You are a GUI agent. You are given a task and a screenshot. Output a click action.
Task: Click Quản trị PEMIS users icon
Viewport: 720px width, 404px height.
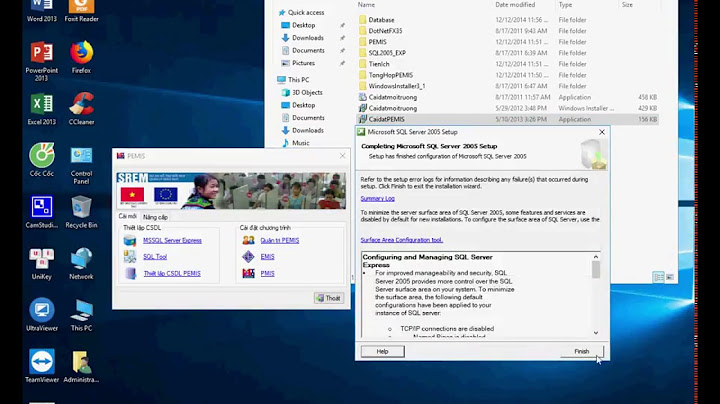(248, 240)
